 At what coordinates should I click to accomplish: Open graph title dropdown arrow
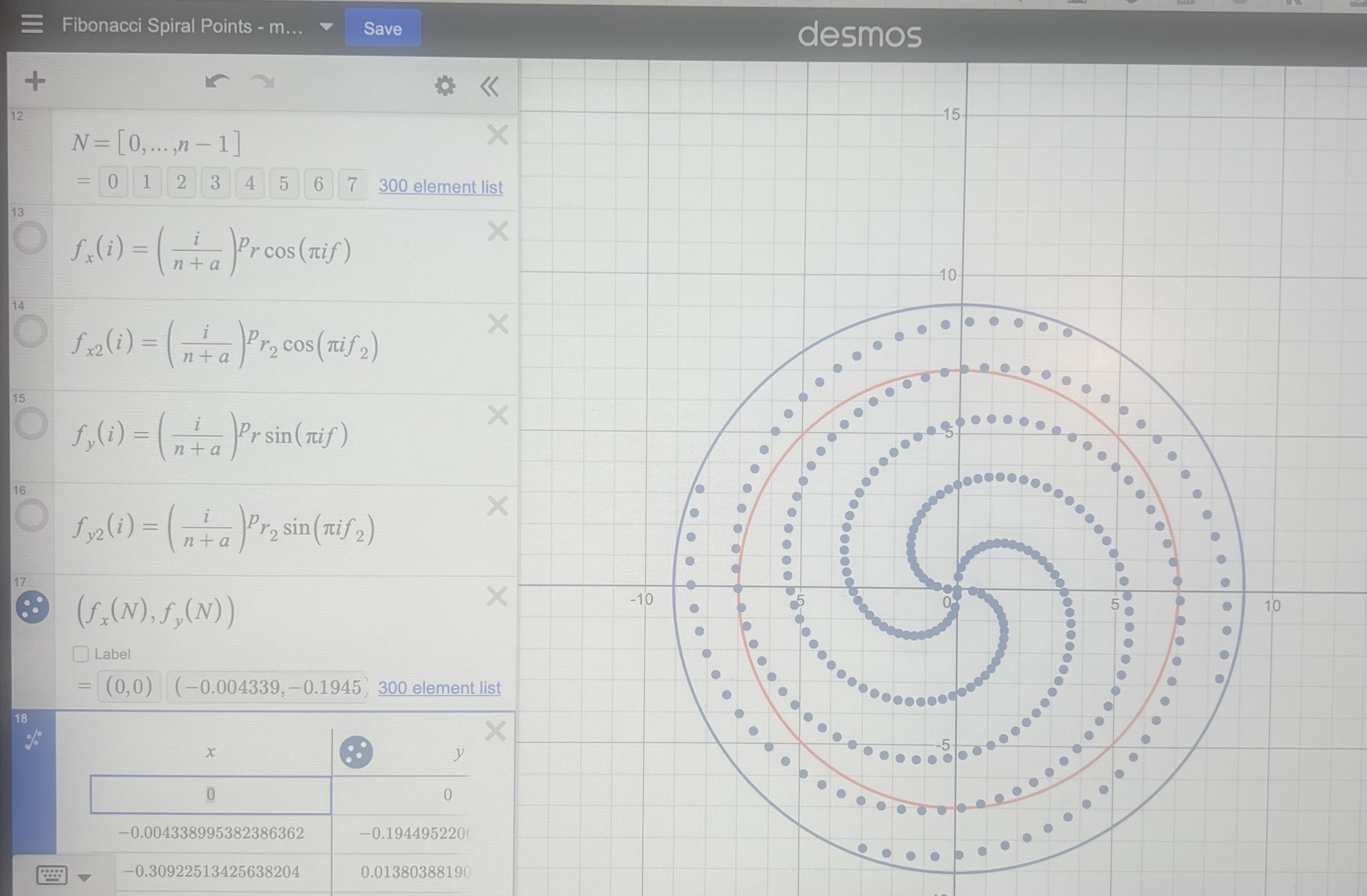coord(326,27)
